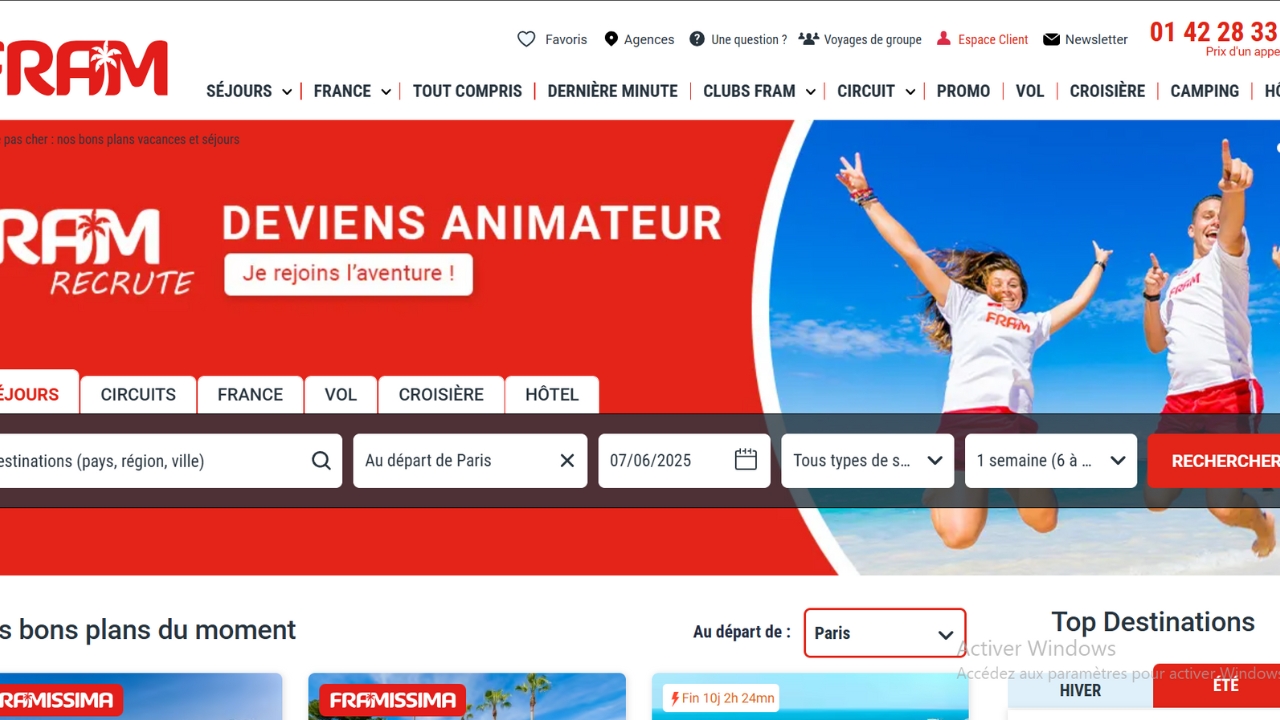Image resolution: width=1280 pixels, height=720 pixels.
Task: Click the Newsletter envelope icon
Action: pyautogui.click(x=1051, y=39)
